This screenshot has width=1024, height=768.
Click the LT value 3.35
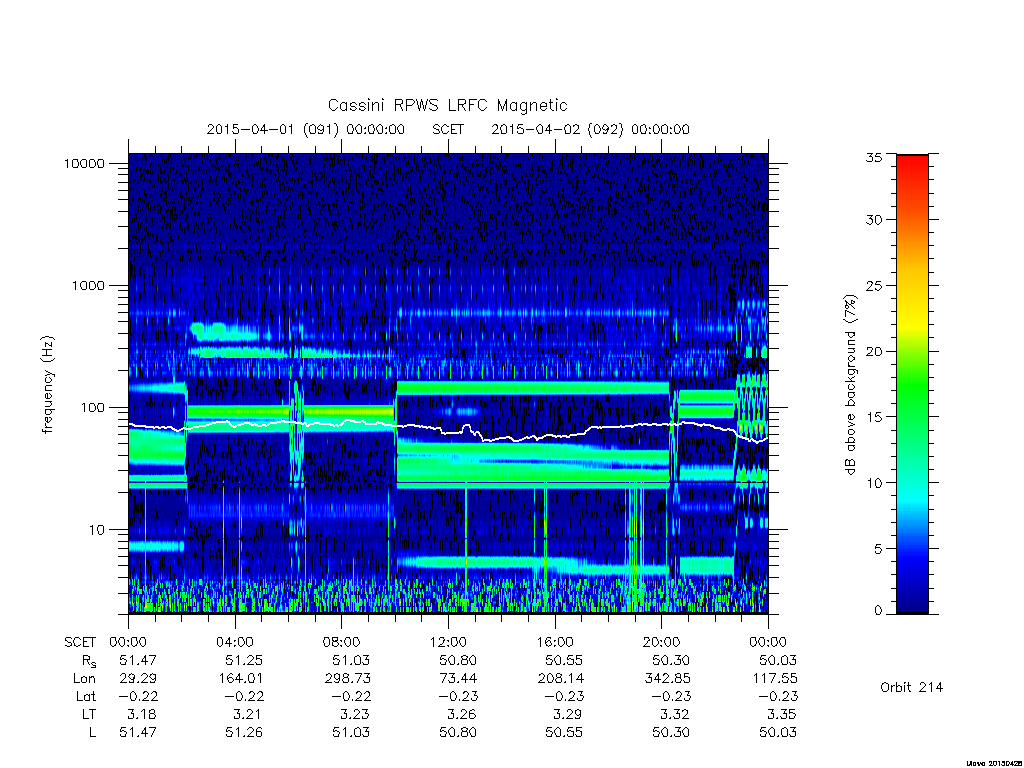[x=782, y=714]
